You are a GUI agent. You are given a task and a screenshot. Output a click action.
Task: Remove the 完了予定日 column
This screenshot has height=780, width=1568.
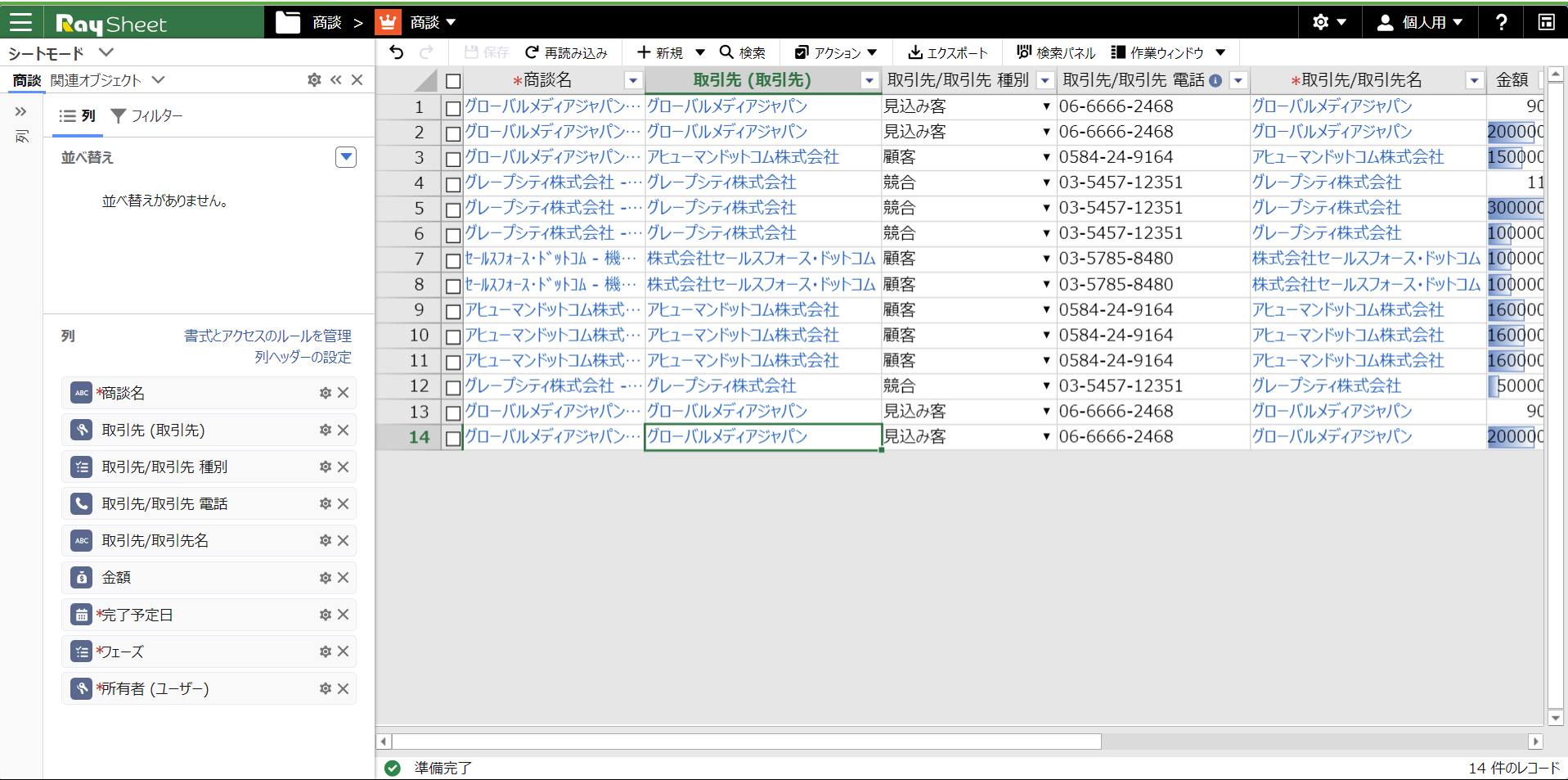tap(344, 615)
